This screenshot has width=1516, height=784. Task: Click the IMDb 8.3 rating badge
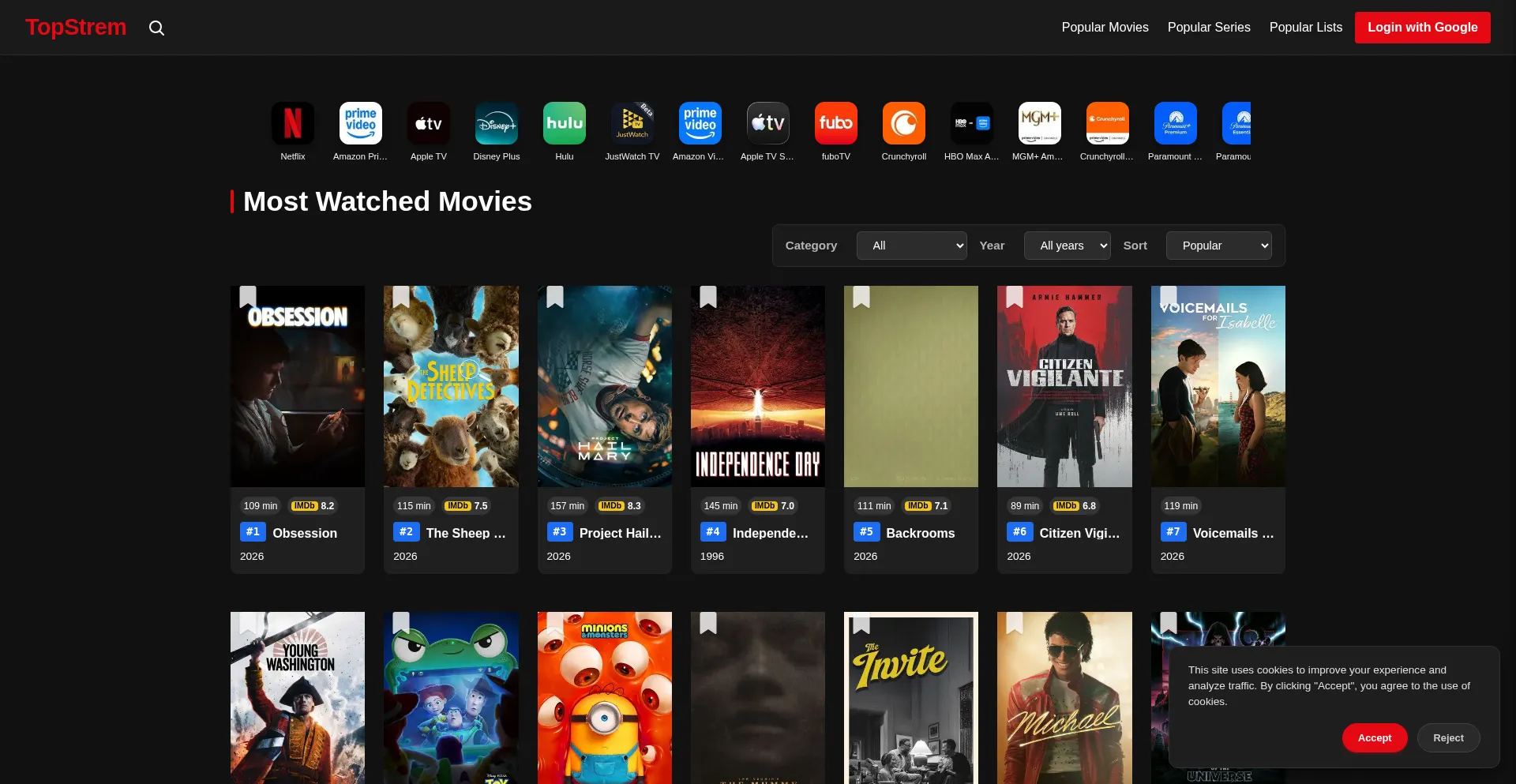click(x=620, y=506)
